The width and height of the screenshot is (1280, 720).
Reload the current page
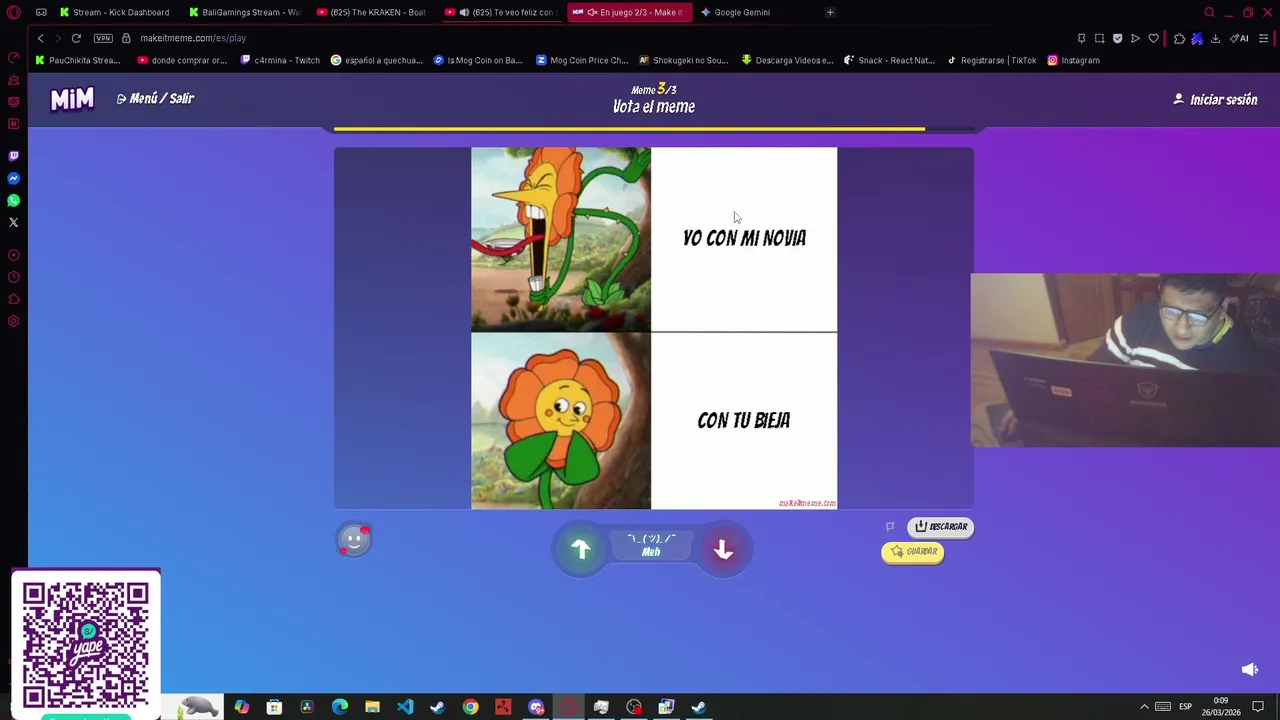(x=76, y=38)
